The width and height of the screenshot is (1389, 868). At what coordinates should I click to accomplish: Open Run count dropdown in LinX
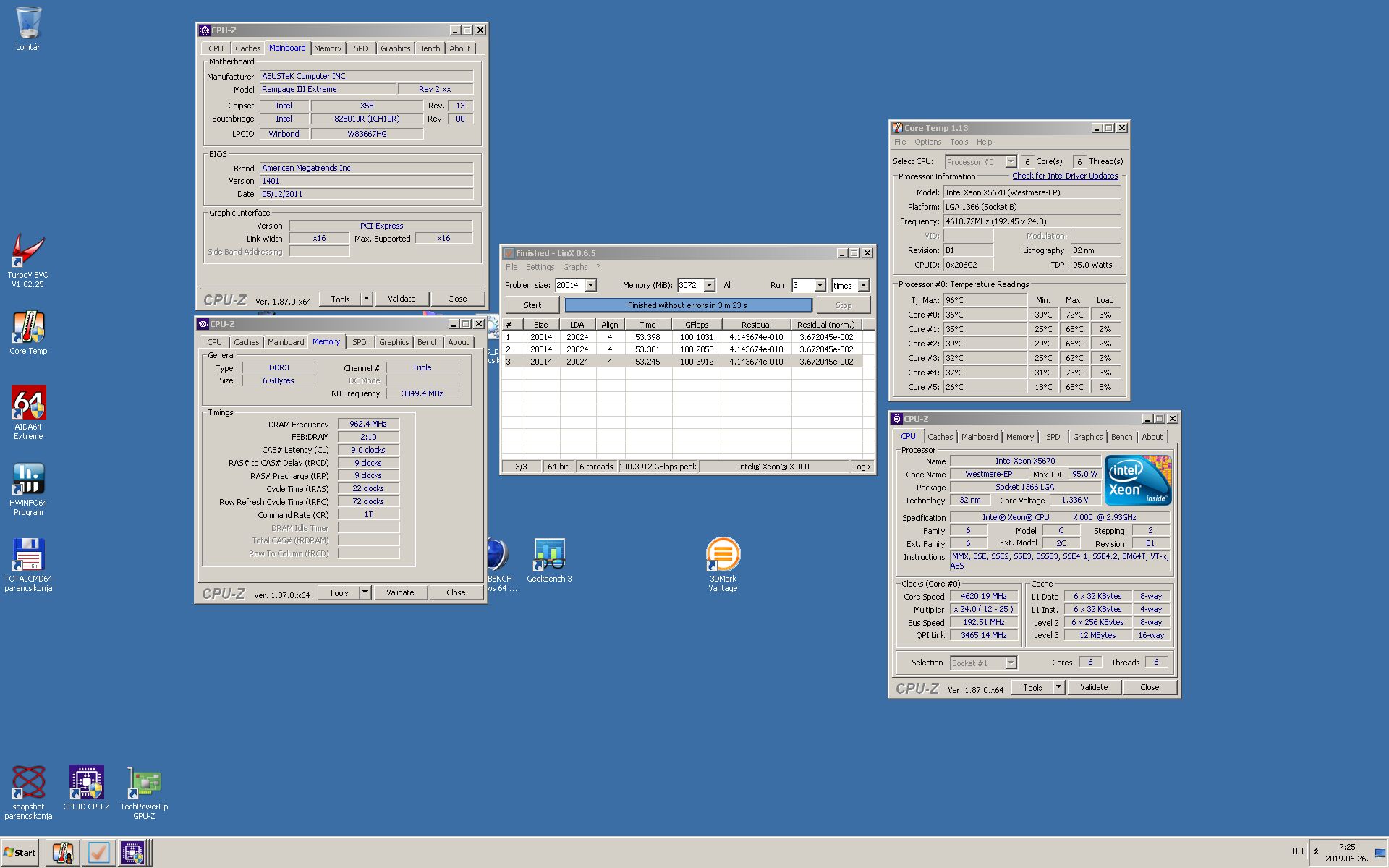(x=820, y=285)
